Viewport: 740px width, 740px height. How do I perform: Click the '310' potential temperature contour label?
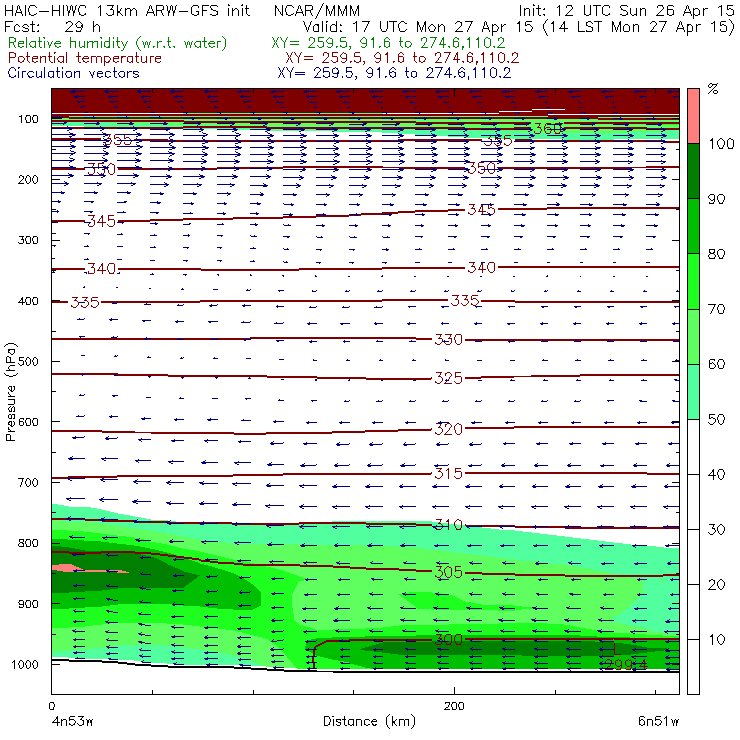tap(448, 525)
